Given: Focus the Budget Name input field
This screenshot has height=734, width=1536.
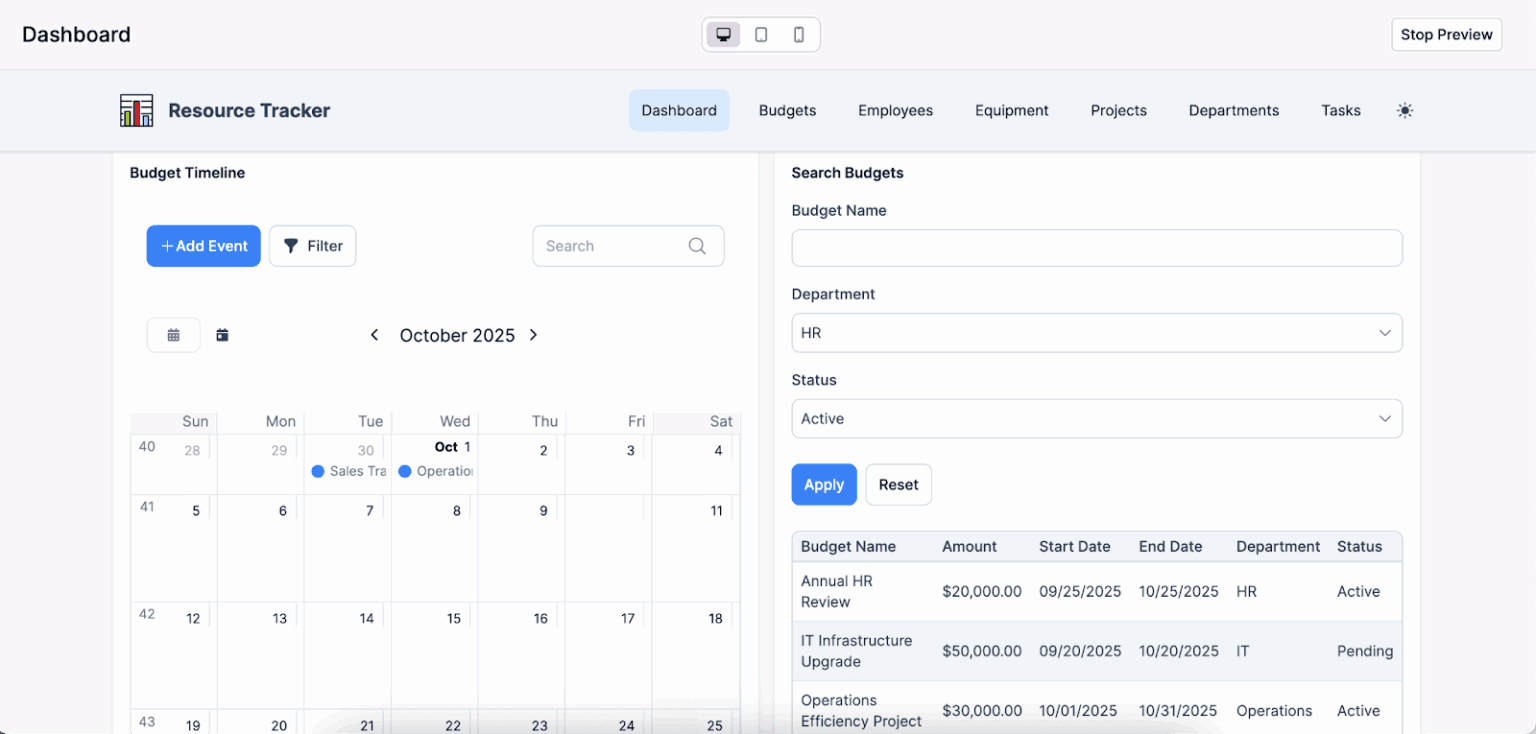Looking at the screenshot, I should click(1096, 248).
